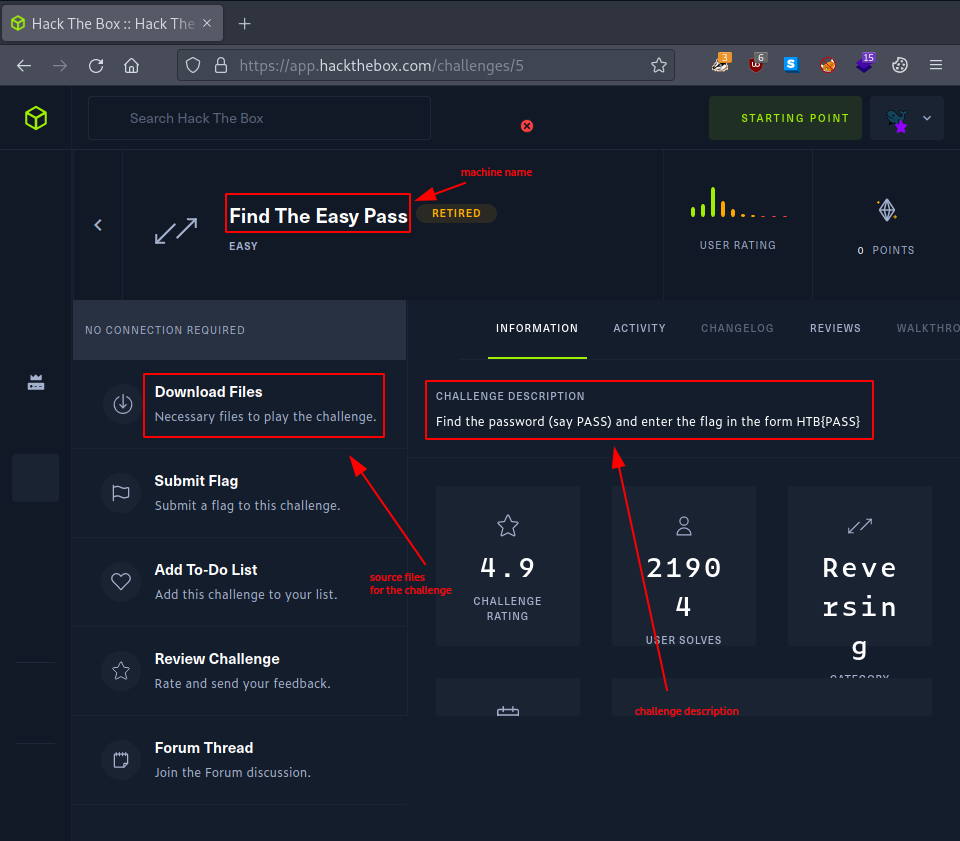960x841 pixels.
Task: Click the star icon for Review Challenge
Action: (122, 671)
